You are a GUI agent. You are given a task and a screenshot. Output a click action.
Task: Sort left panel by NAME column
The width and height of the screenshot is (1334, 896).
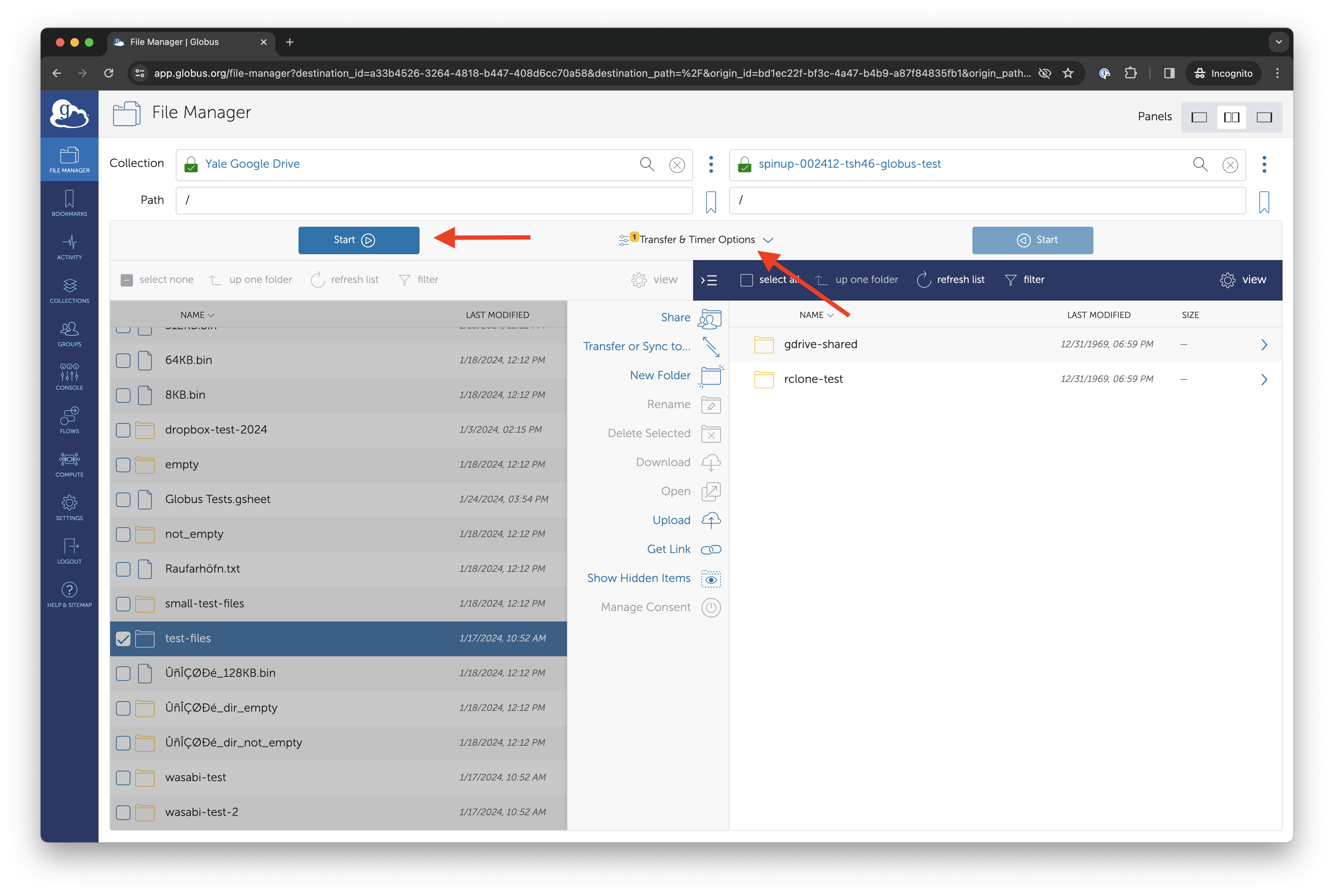click(197, 315)
